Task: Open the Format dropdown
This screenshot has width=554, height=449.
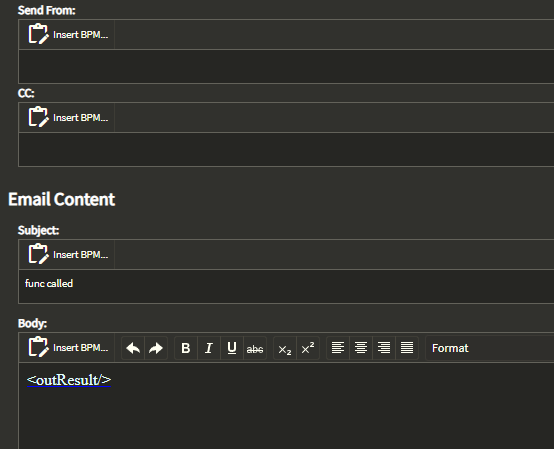Action: 490,348
